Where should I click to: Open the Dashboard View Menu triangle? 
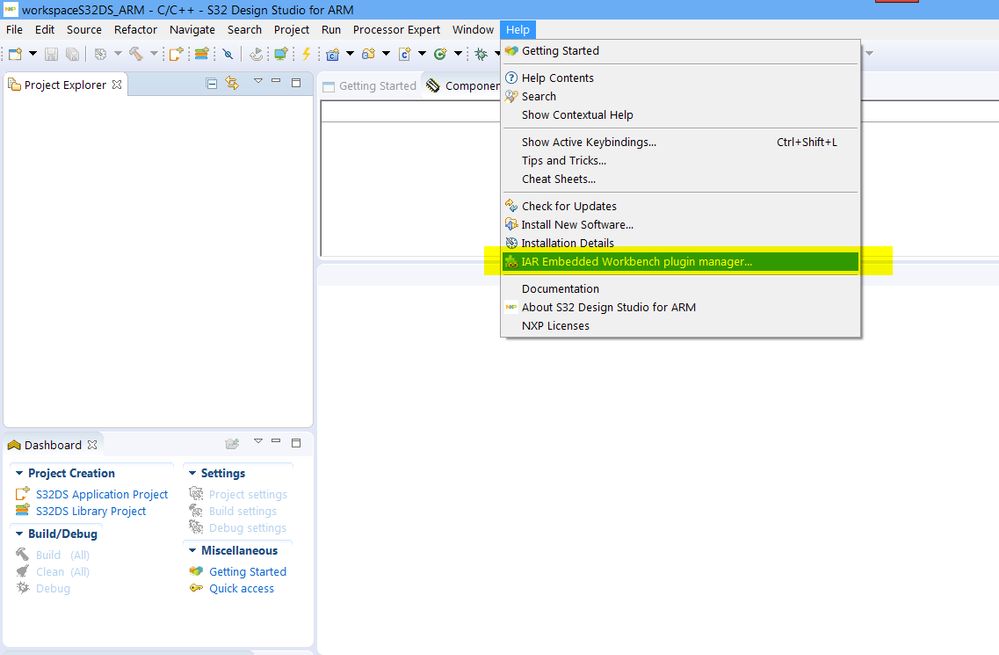(258, 441)
